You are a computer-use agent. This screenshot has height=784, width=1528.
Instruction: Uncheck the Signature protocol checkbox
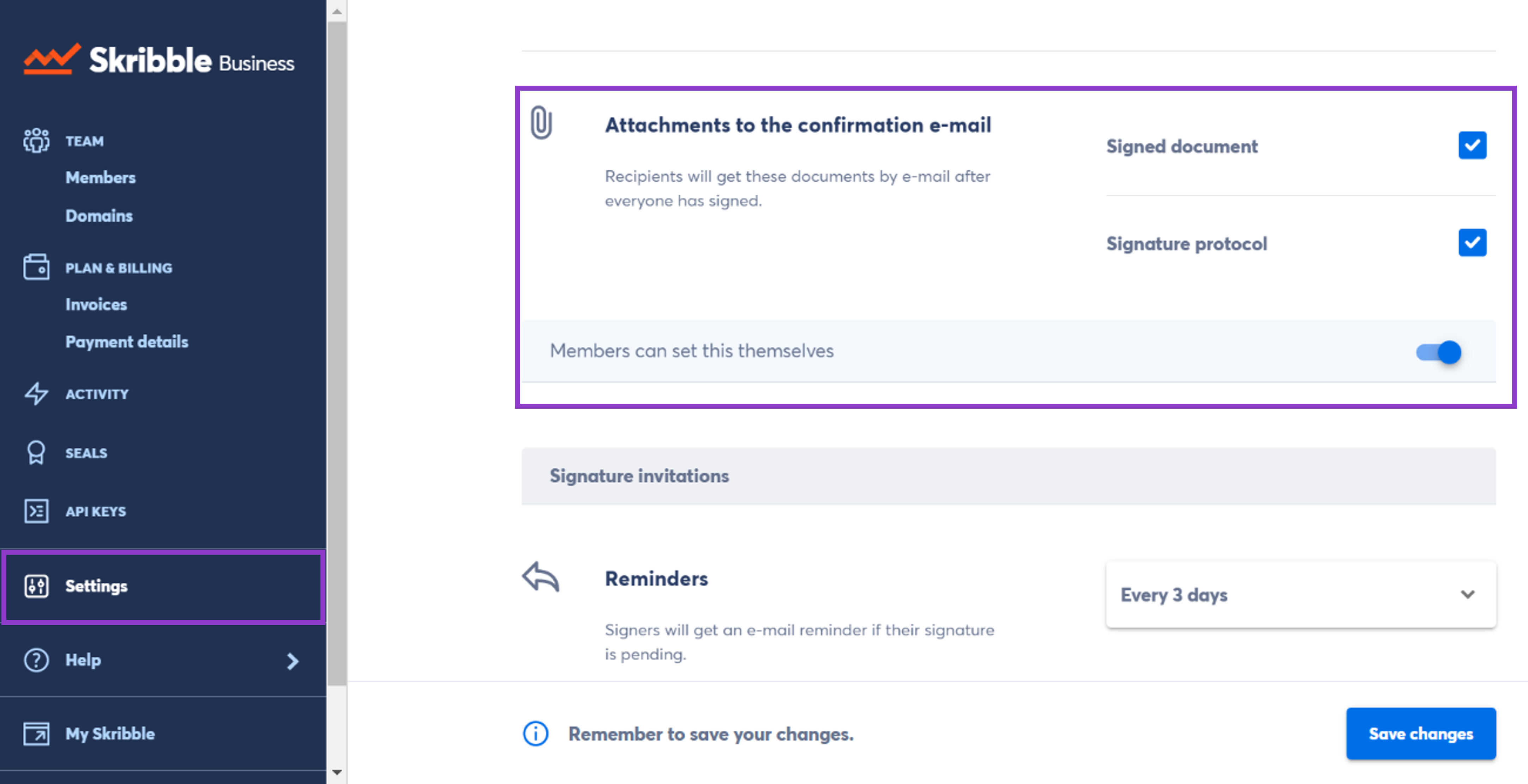pyautogui.click(x=1472, y=242)
